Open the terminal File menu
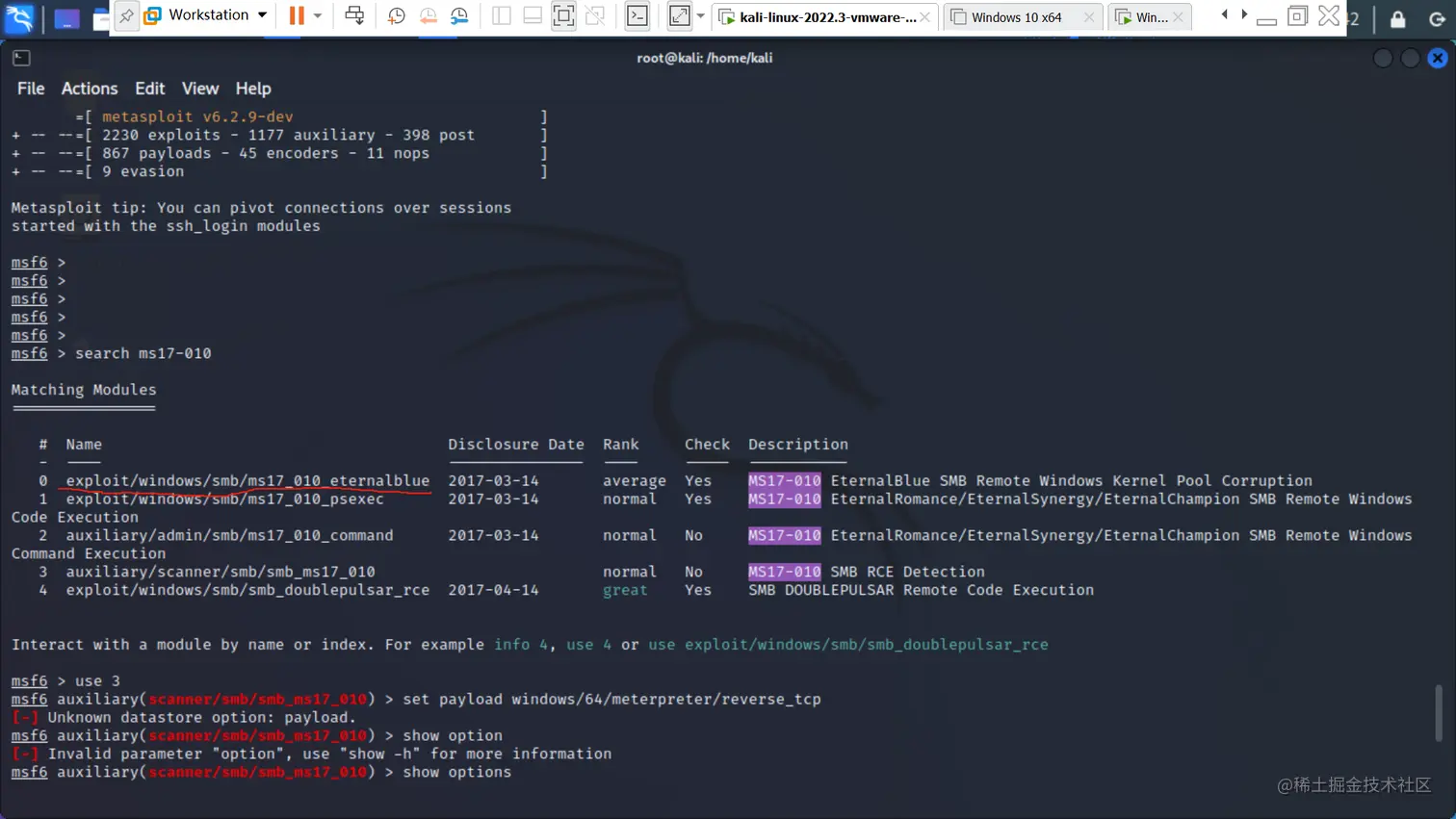This screenshot has height=819, width=1456. 31,89
